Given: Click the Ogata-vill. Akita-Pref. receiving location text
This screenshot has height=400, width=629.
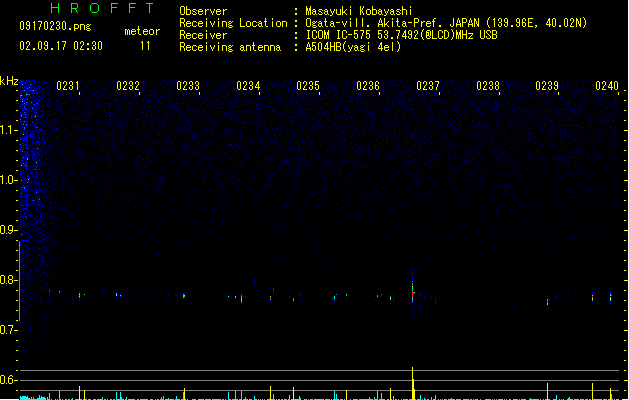Looking at the screenshot, I should (x=446, y=23).
